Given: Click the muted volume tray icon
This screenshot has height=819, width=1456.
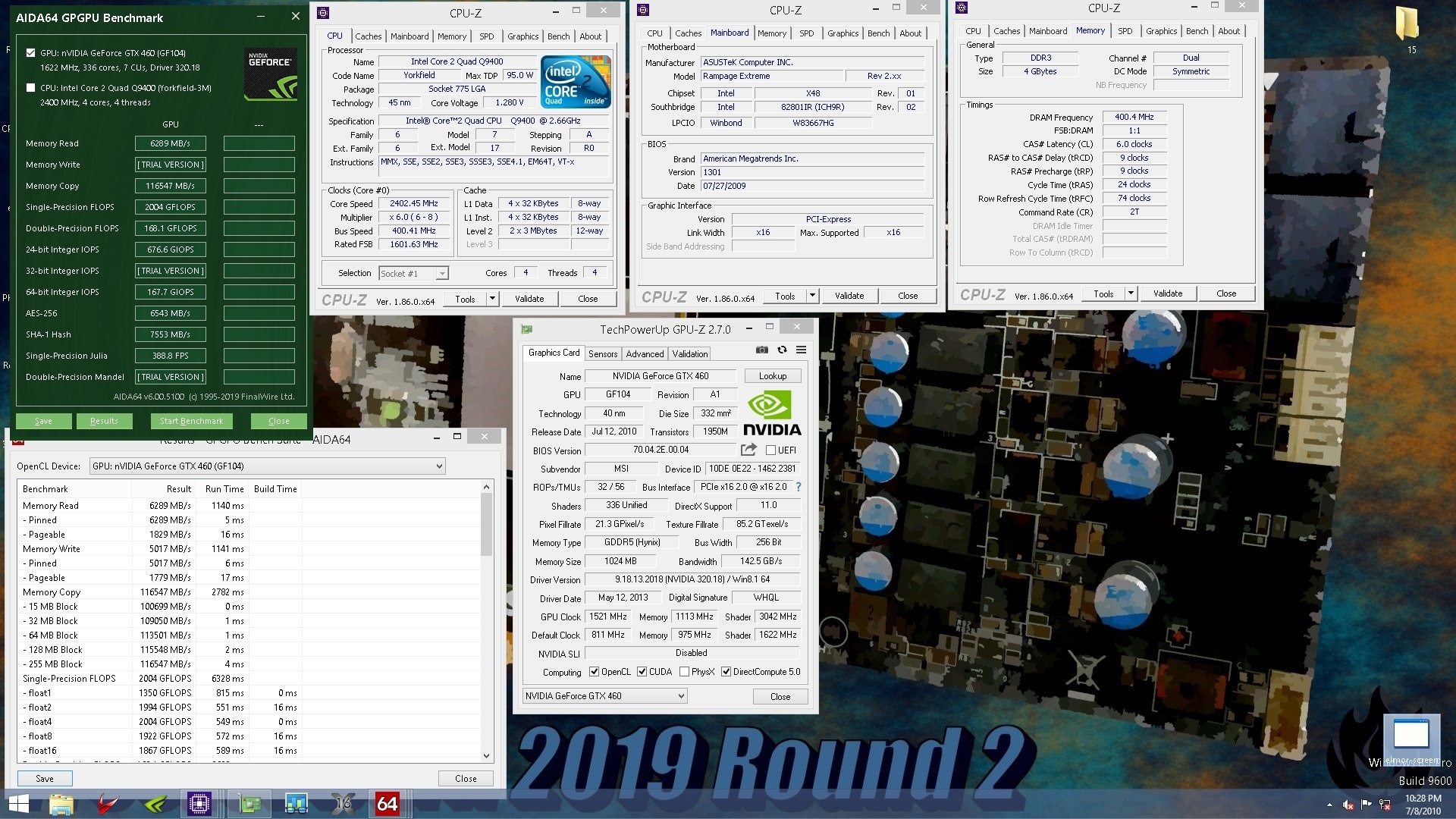Looking at the screenshot, I should point(1348,805).
